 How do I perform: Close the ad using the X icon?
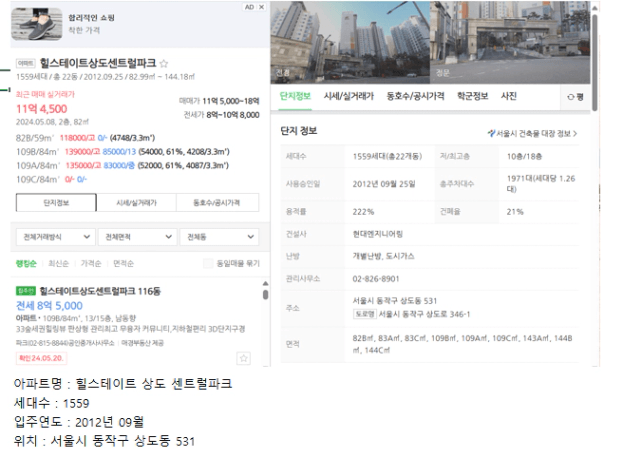[262, 7]
